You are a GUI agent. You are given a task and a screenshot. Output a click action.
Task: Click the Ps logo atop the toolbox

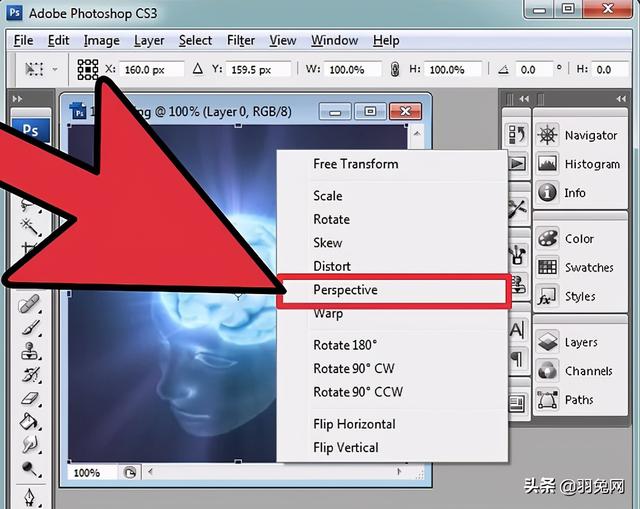(x=31, y=131)
